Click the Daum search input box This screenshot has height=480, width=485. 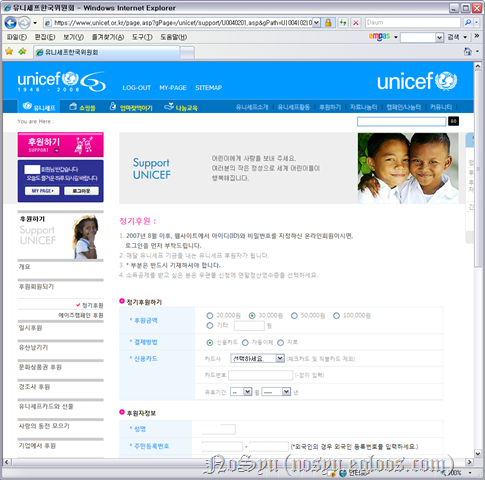413,22
